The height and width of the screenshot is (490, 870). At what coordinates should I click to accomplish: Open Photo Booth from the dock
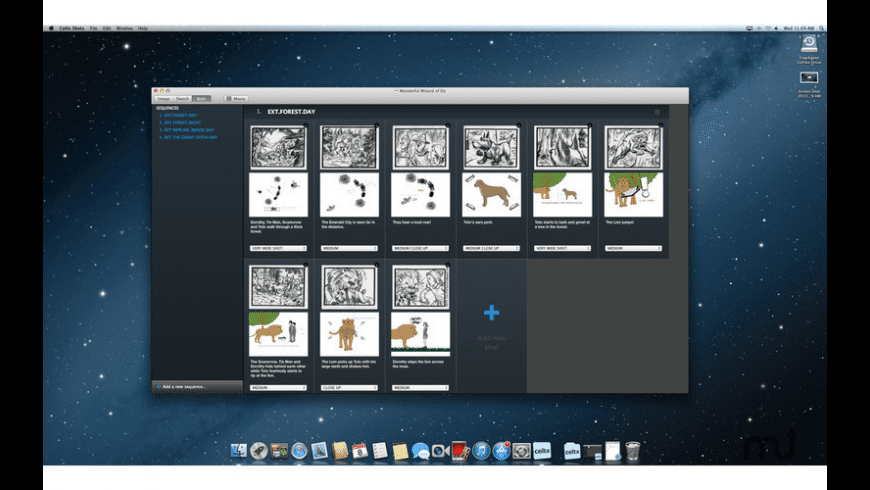[x=461, y=451]
